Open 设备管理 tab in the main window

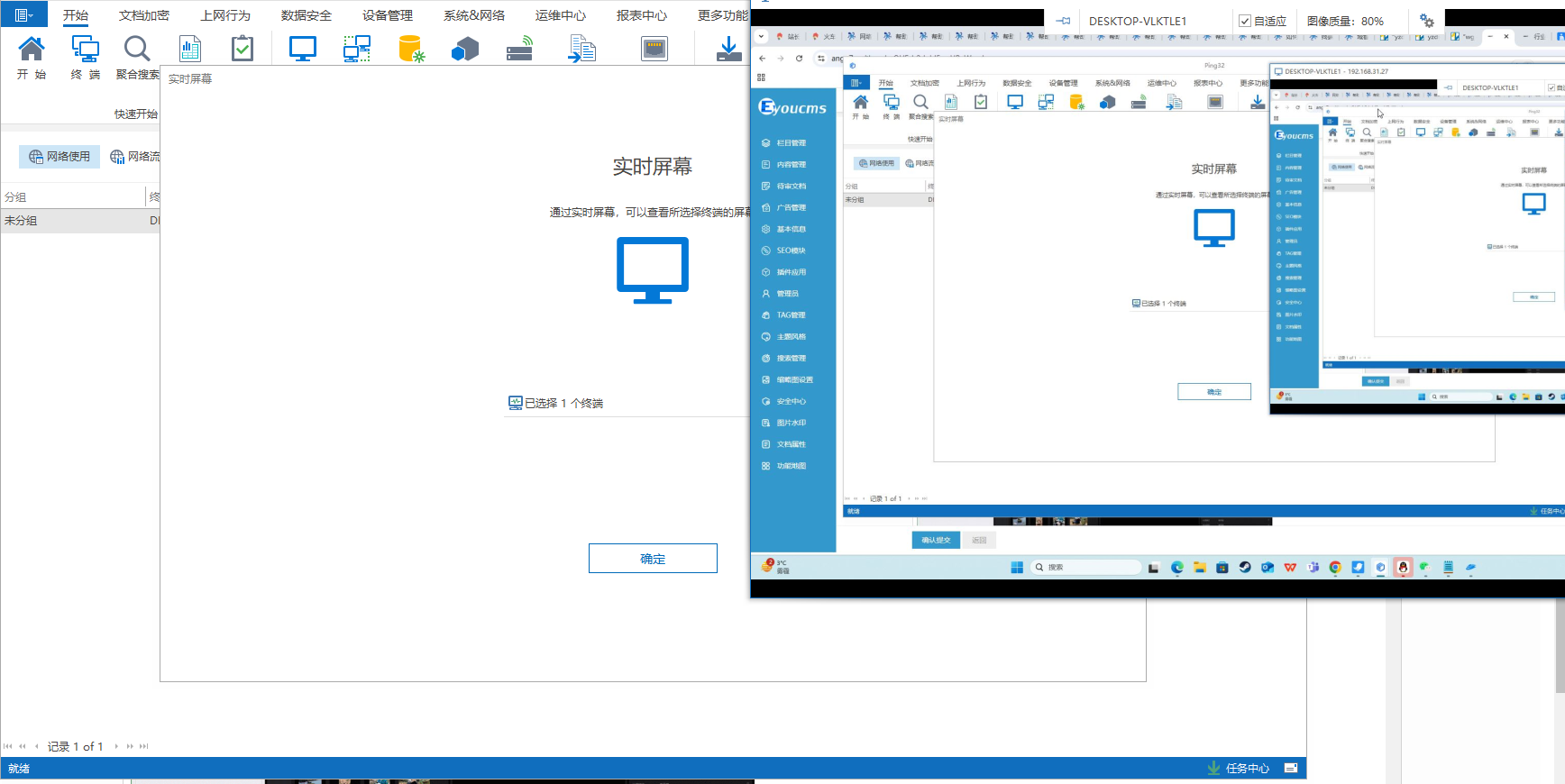click(388, 15)
